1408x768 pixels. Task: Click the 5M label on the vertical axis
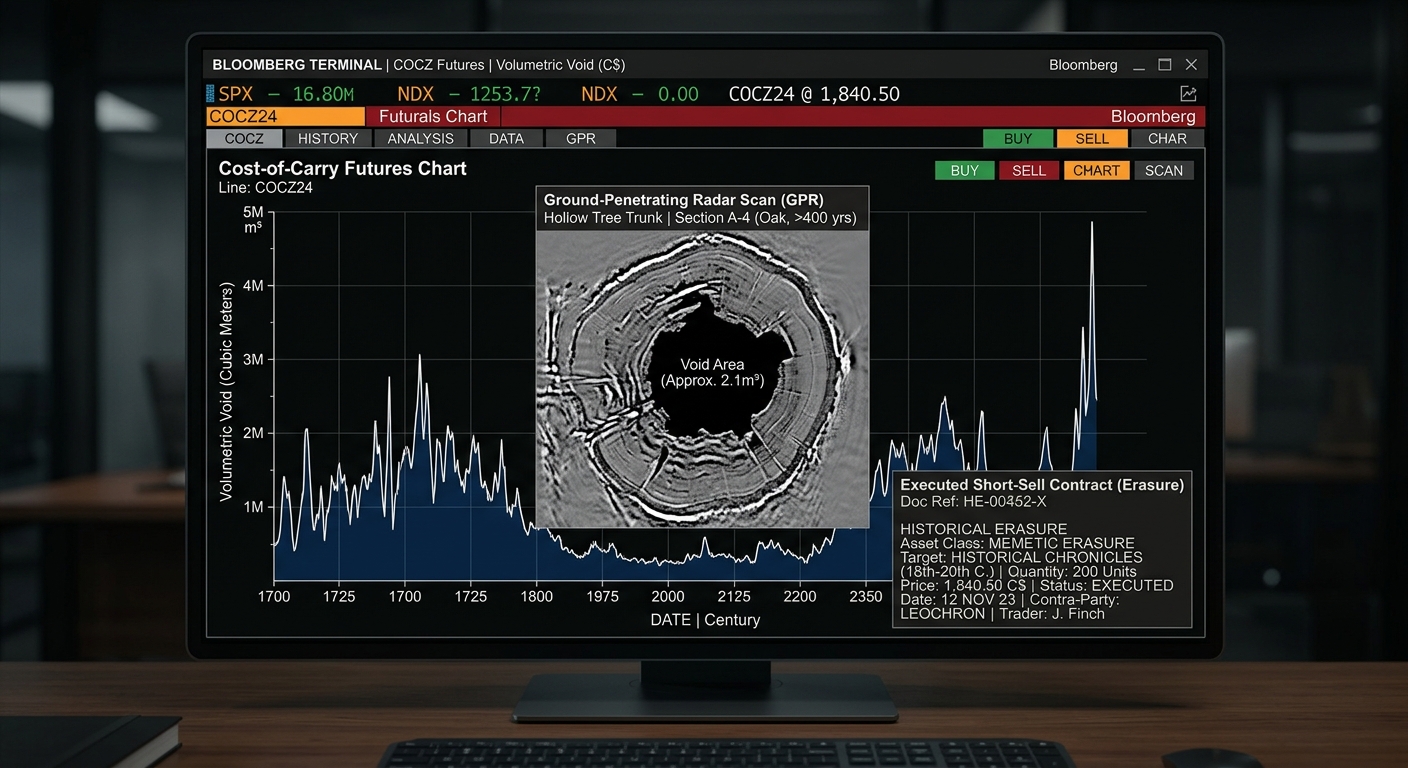pos(253,212)
